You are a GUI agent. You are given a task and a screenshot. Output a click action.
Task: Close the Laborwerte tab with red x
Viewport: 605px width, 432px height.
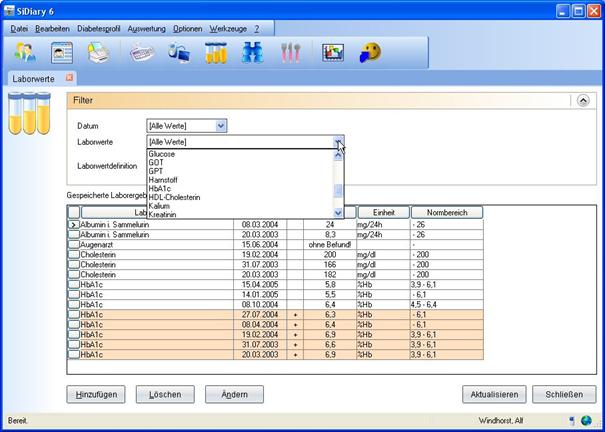(69, 78)
